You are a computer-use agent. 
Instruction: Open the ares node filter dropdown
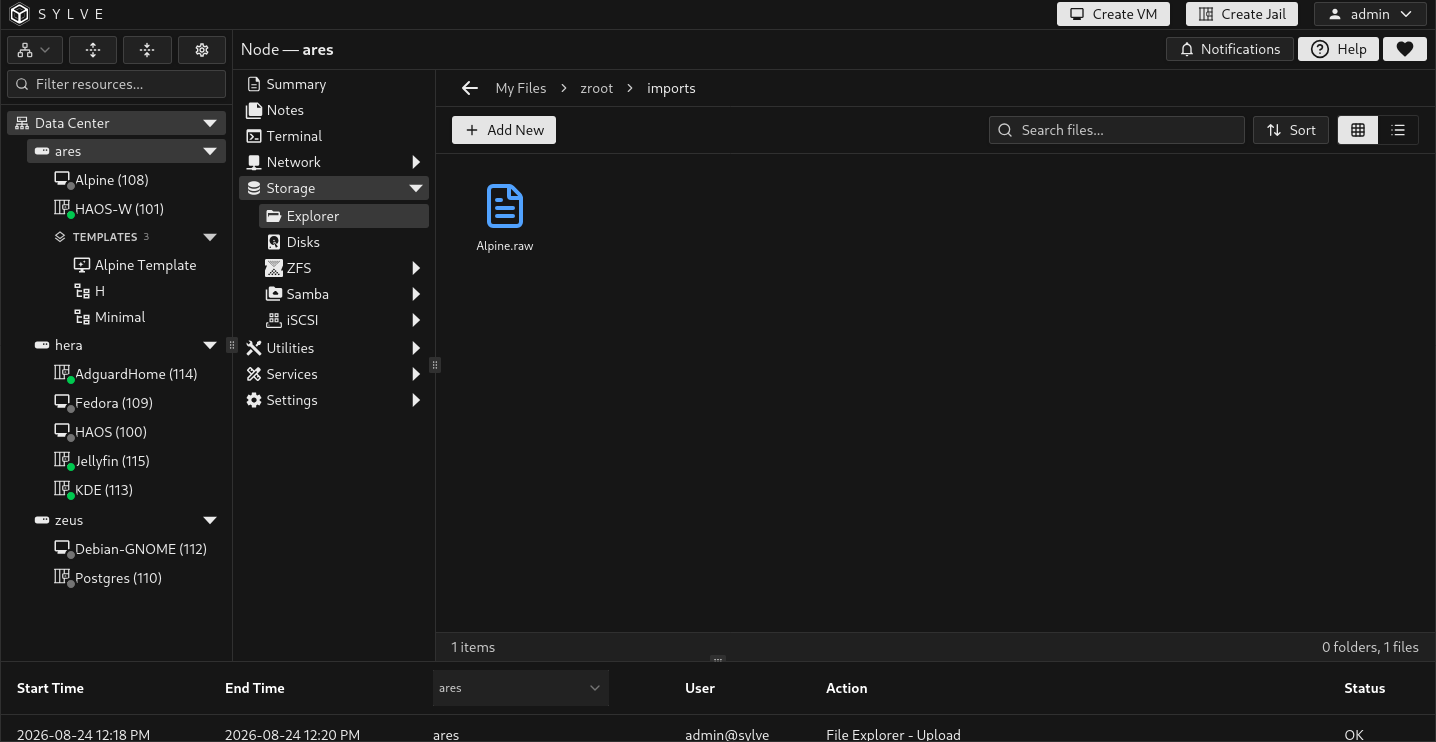click(x=521, y=688)
